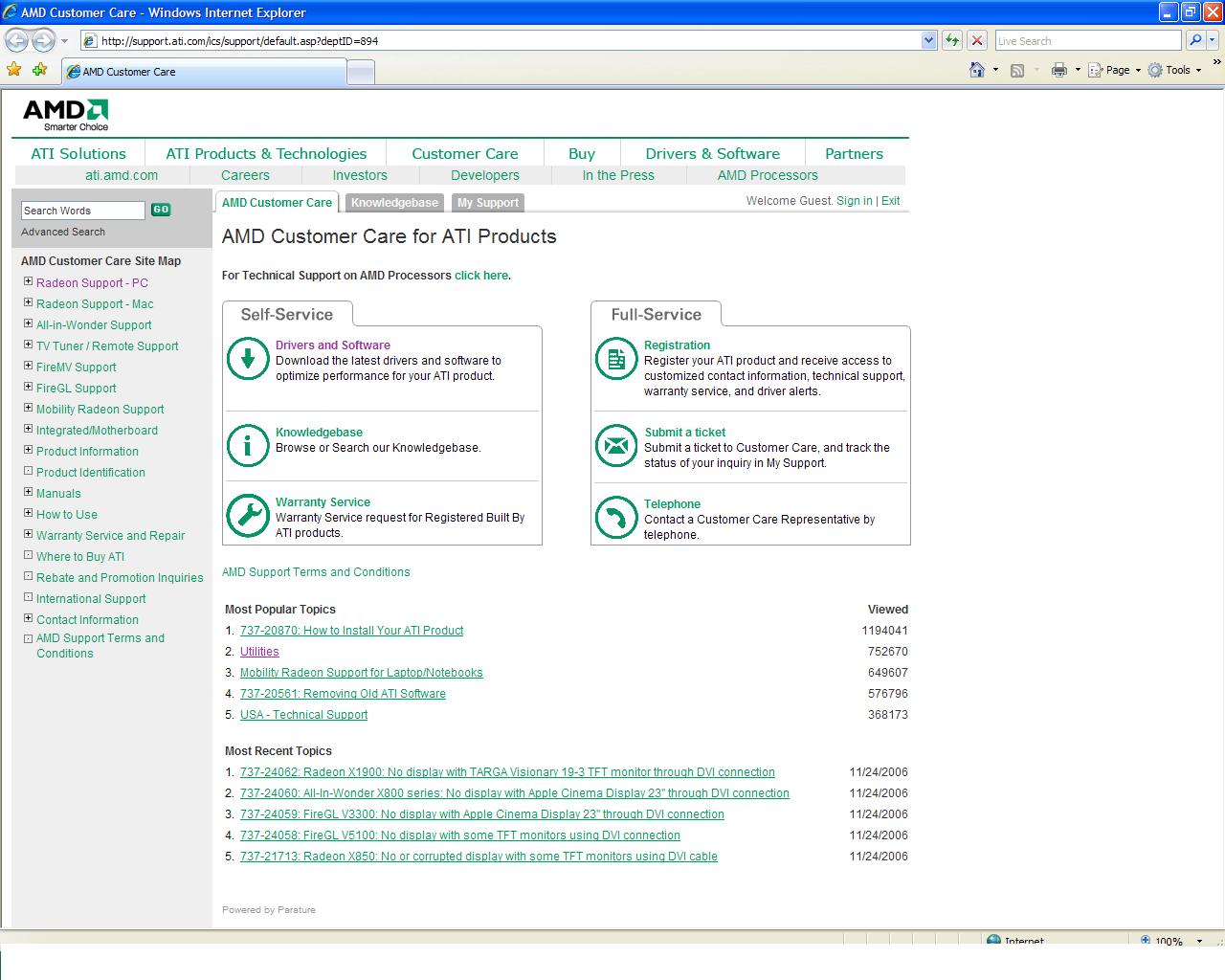The image size is (1225, 980).
Task: Select the AMD Customer Care browser tab
Action: (203, 72)
